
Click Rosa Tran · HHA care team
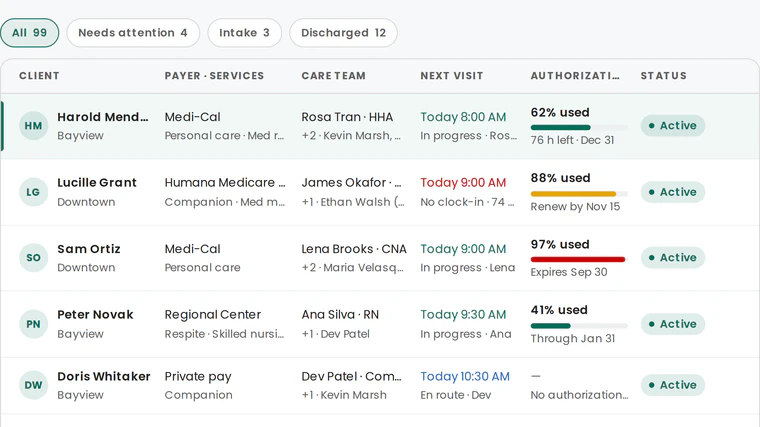coord(347,117)
